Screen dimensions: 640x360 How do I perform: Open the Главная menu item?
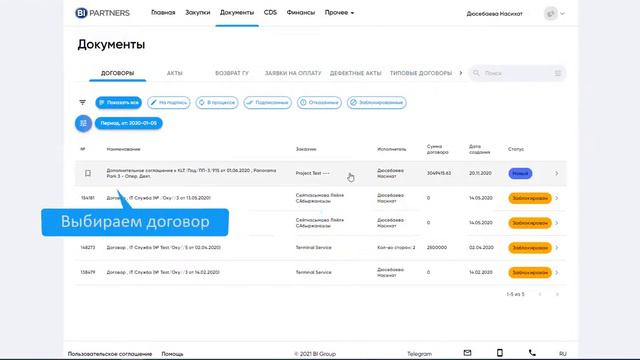point(163,13)
